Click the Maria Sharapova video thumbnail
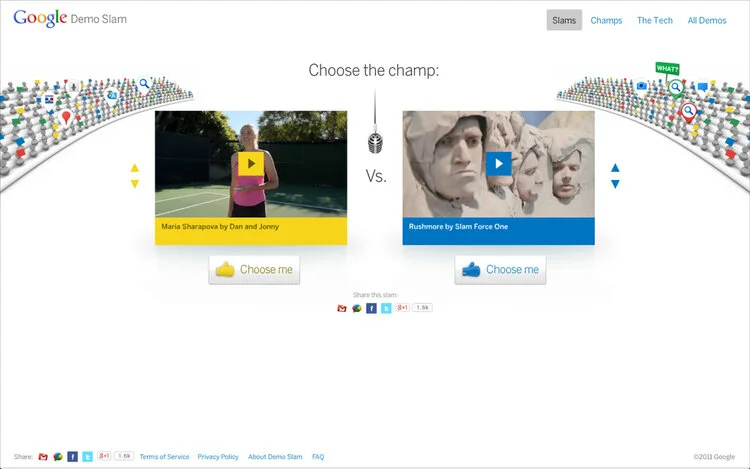The image size is (750, 469). 251,164
